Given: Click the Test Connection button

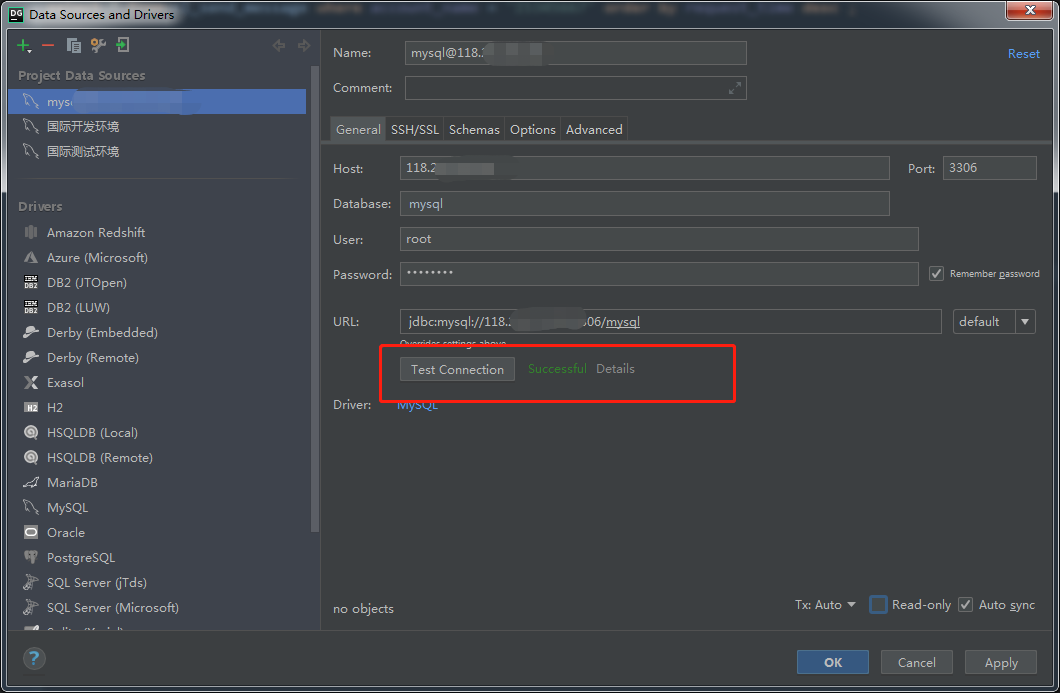Looking at the screenshot, I should click(457, 369).
